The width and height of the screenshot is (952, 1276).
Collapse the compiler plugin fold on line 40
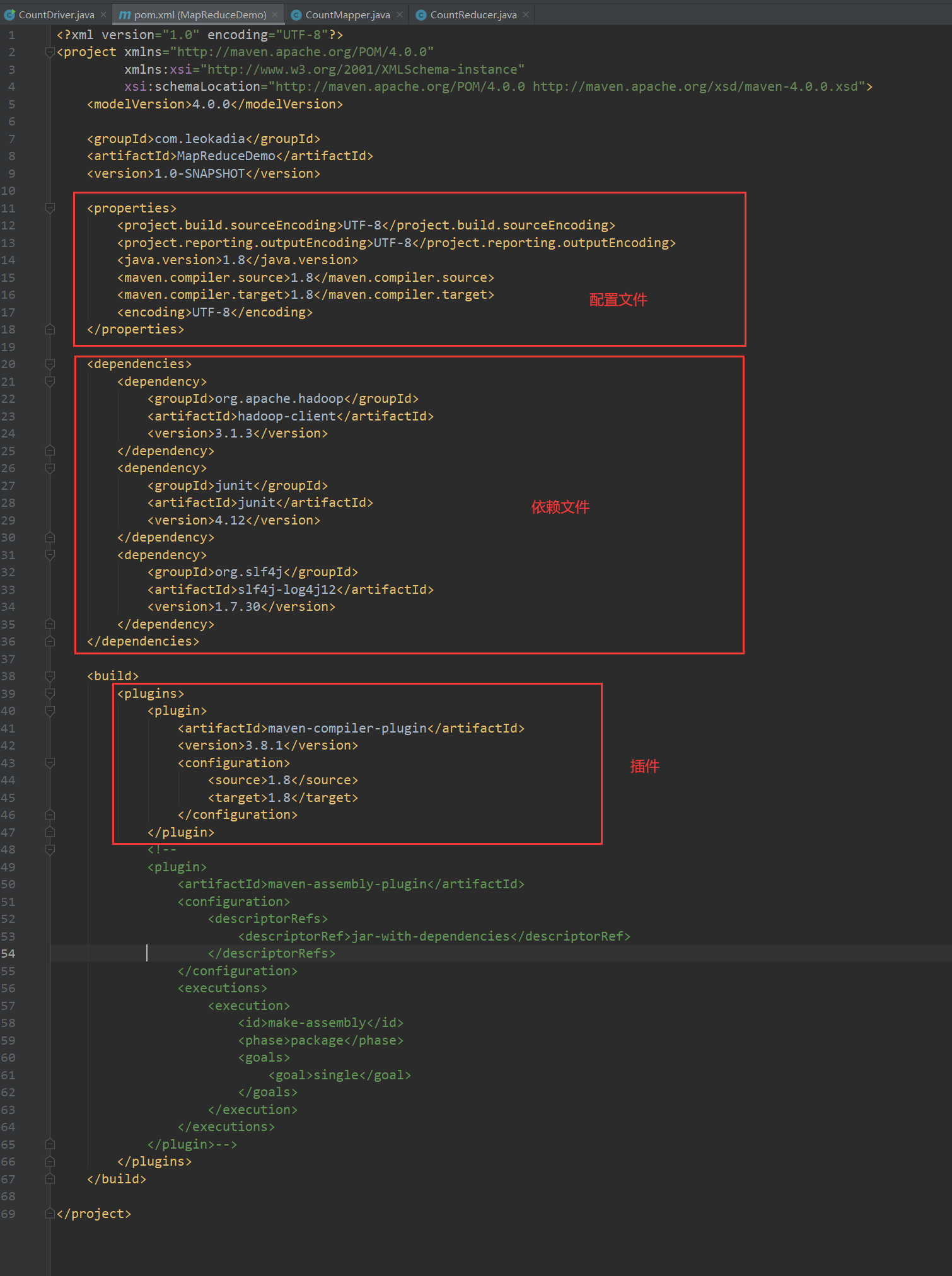(50, 710)
